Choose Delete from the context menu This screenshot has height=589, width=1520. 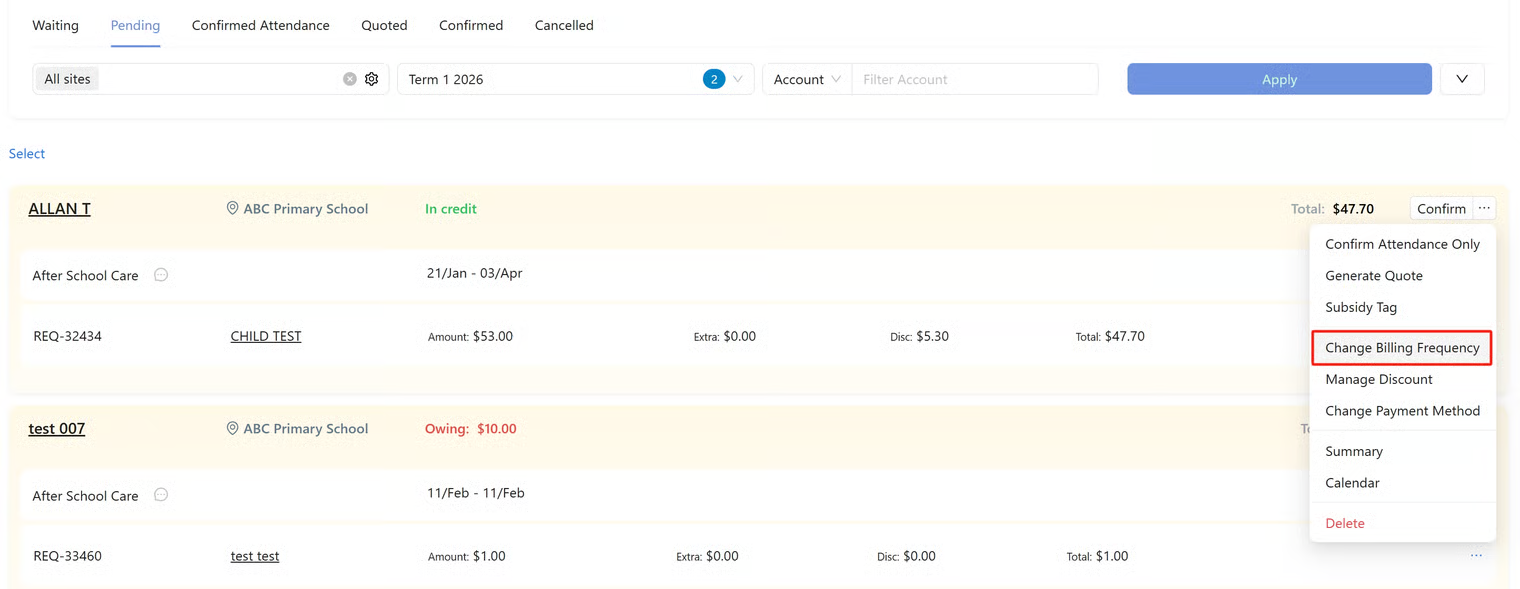1344,523
